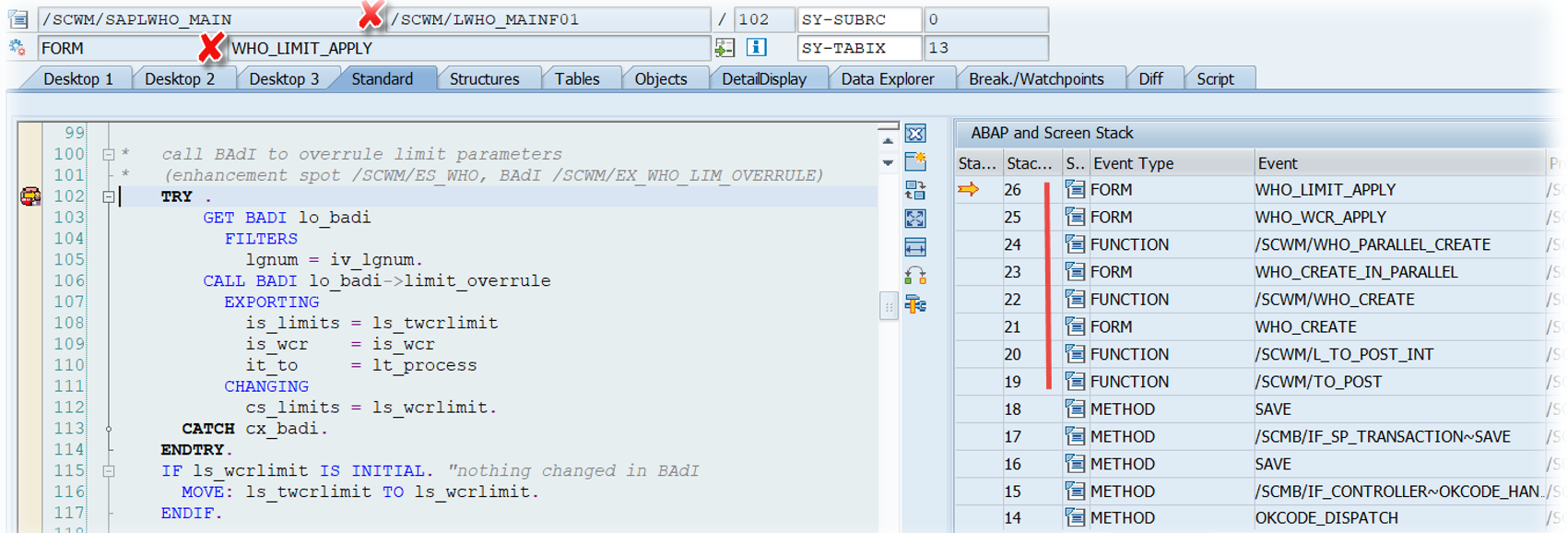Open the tool services headset icon

click(x=915, y=276)
